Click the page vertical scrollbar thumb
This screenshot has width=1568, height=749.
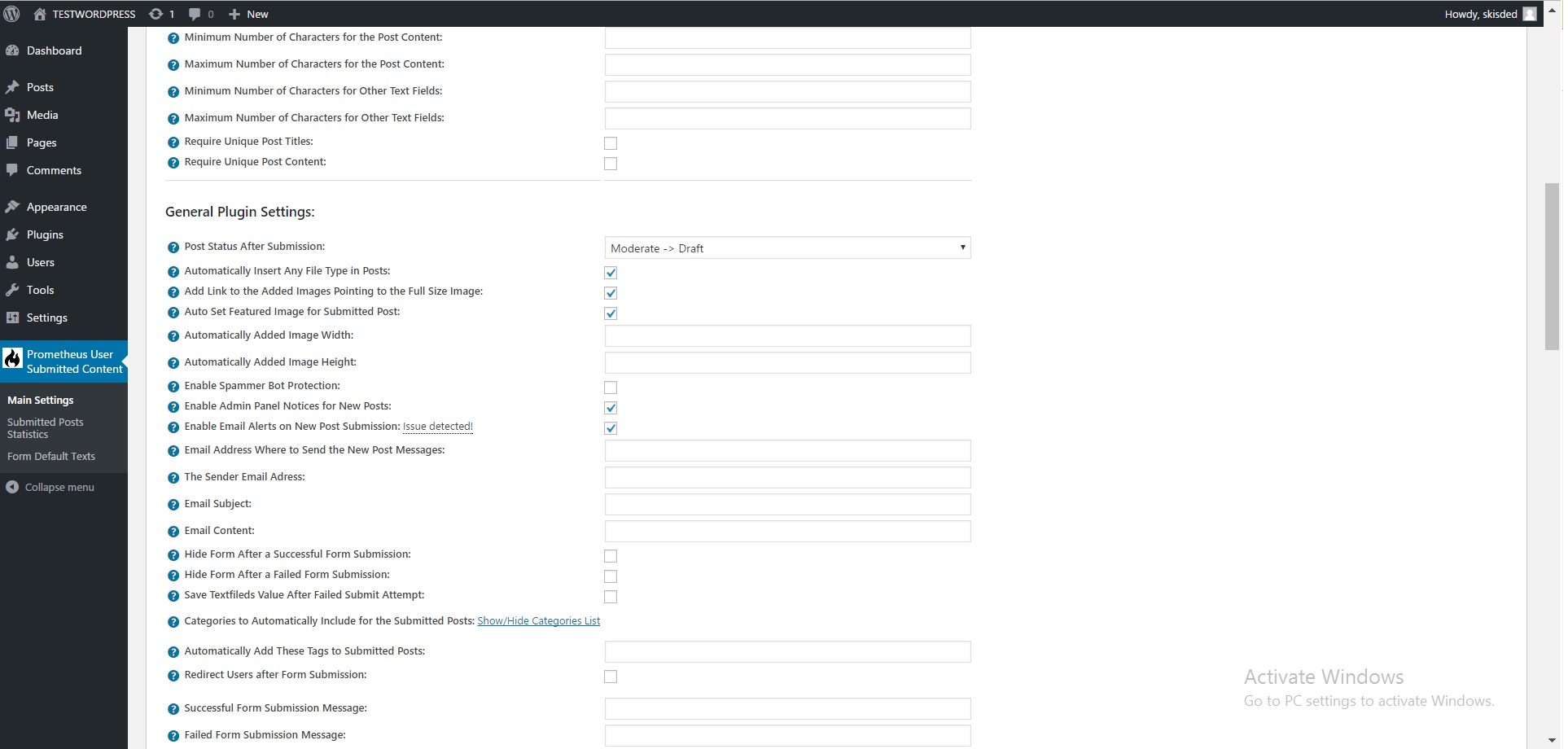[1552, 266]
